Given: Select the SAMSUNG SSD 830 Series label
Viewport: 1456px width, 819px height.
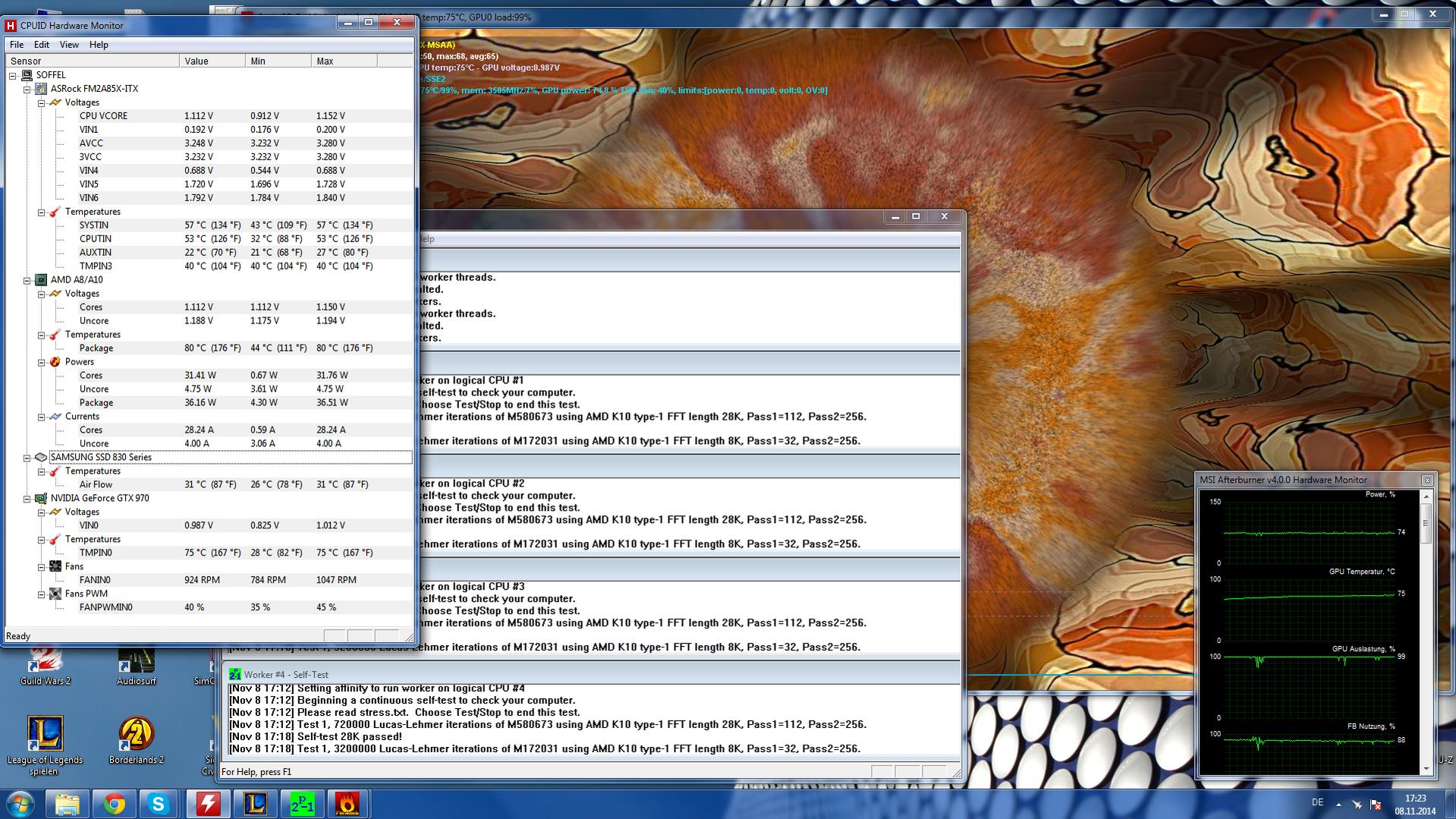Looking at the screenshot, I should click(x=101, y=458).
